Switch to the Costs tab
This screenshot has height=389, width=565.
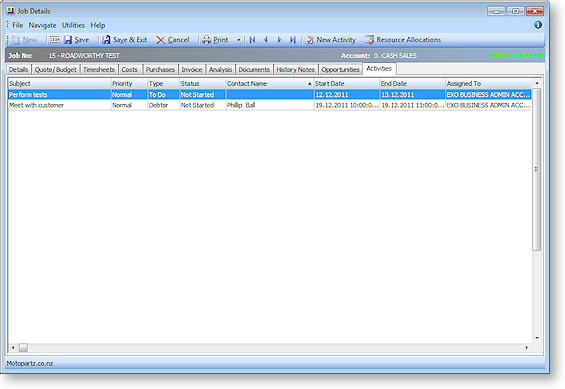[x=130, y=70]
